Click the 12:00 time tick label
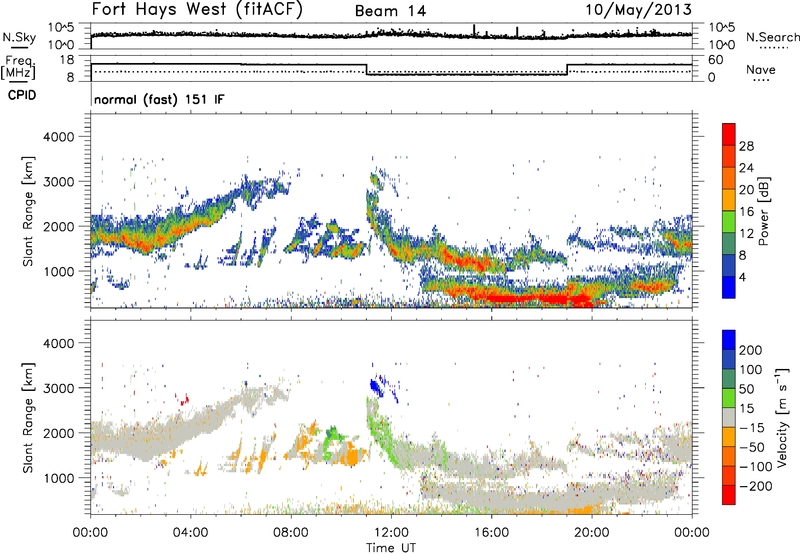The width and height of the screenshot is (800, 554). tap(391, 532)
